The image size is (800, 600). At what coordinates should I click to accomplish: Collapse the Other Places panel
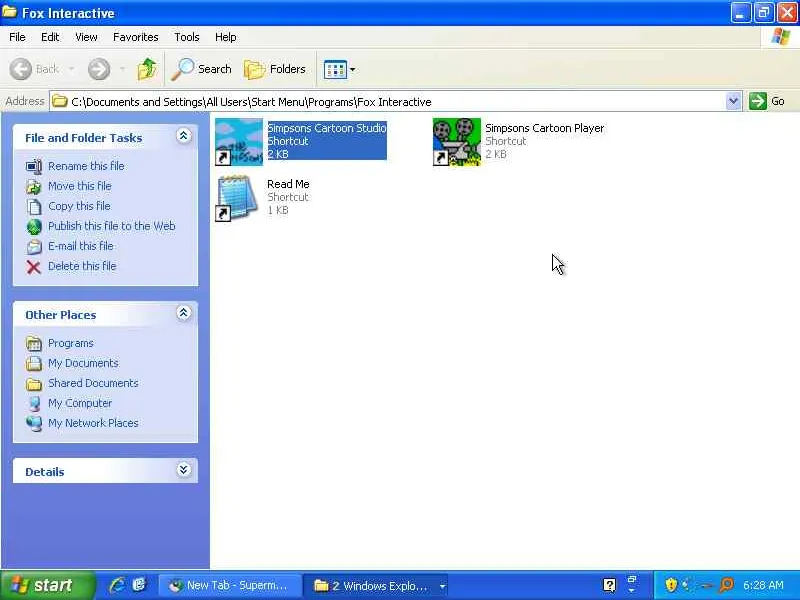[183, 313]
